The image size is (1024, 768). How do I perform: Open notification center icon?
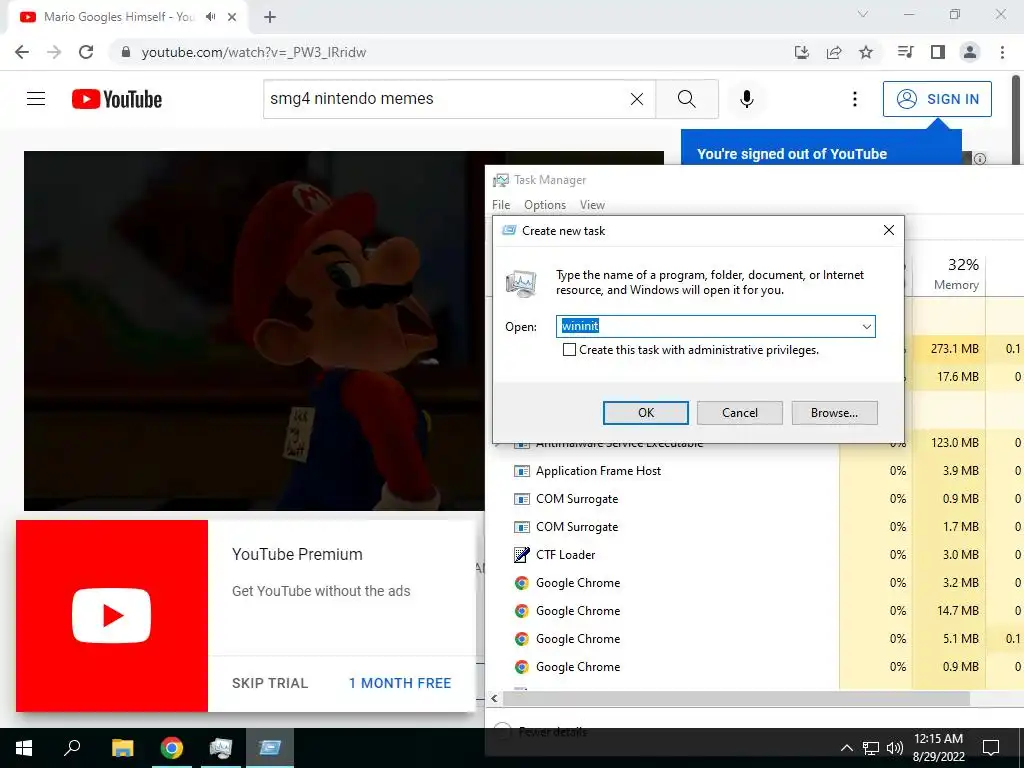pyautogui.click(x=991, y=748)
